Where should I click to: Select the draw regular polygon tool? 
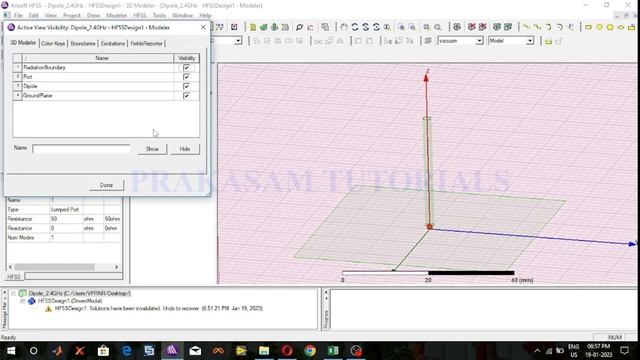coord(610,27)
